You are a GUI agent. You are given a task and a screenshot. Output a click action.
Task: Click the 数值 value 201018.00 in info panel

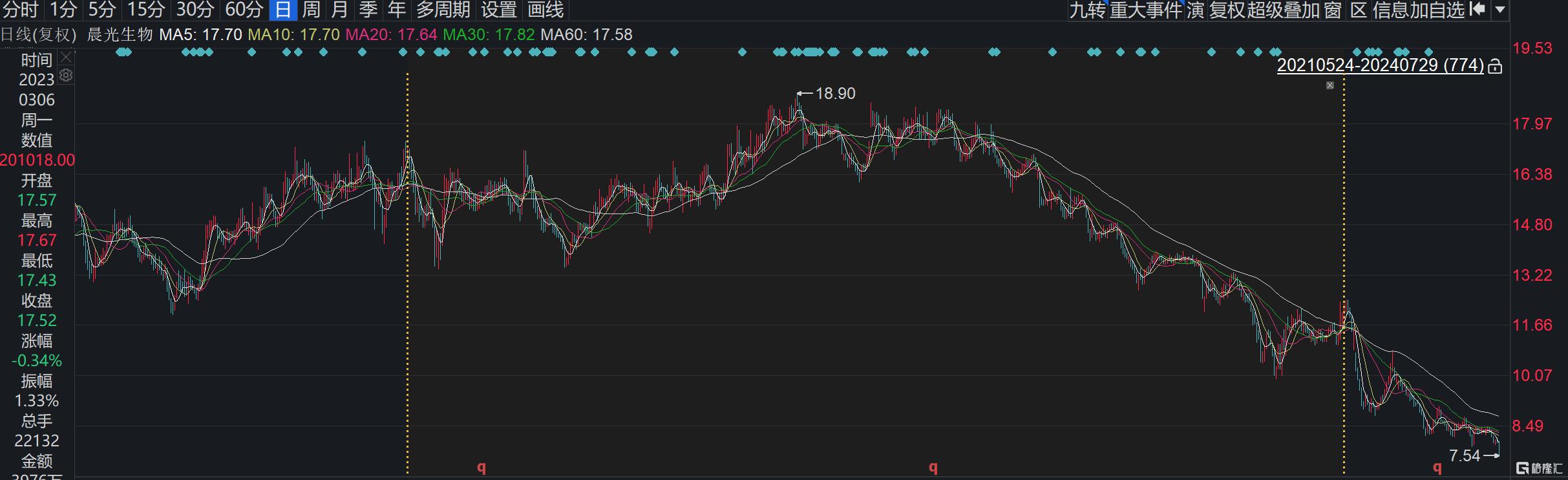pos(37,160)
